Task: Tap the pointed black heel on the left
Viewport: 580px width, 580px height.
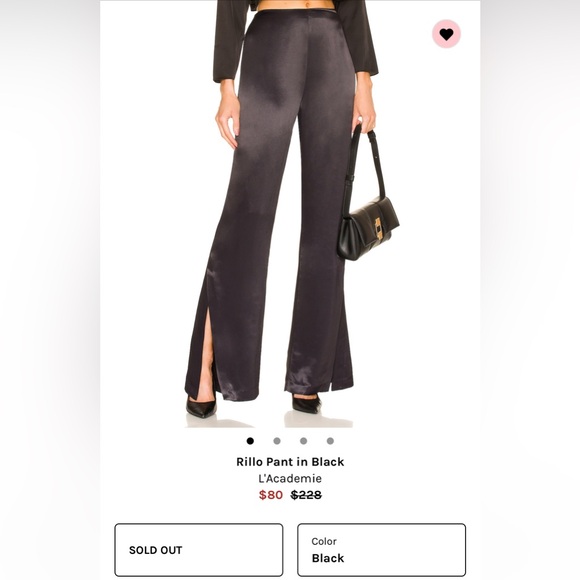Action: click(x=201, y=407)
